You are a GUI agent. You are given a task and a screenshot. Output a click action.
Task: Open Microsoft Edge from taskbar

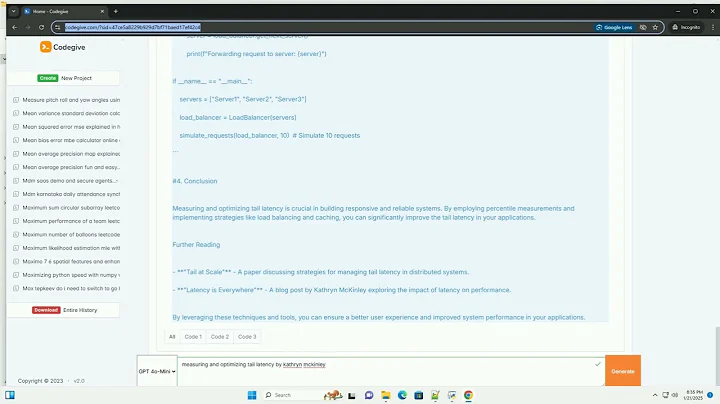point(402,395)
